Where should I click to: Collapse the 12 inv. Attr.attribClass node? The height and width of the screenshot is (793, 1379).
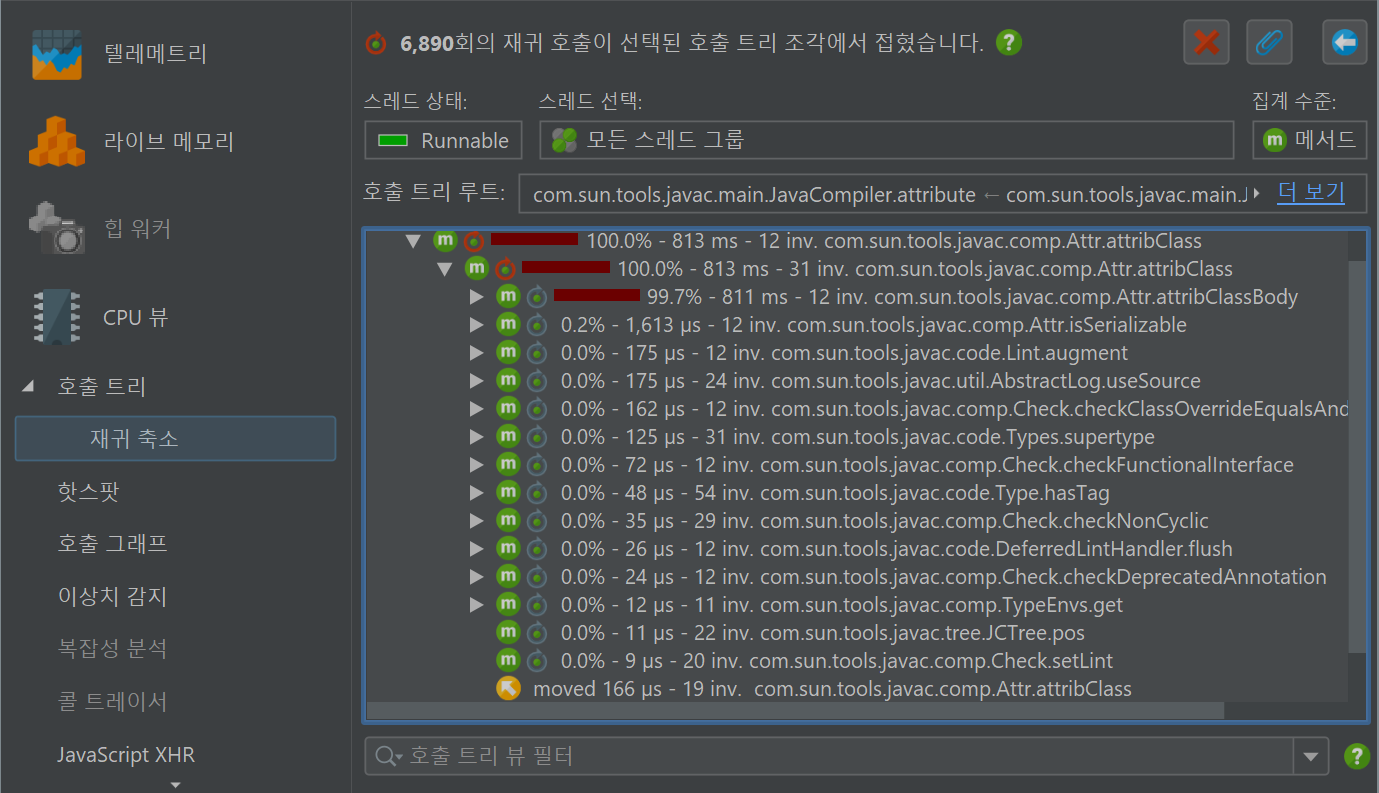pyautogui.click(x=413, y=241)
